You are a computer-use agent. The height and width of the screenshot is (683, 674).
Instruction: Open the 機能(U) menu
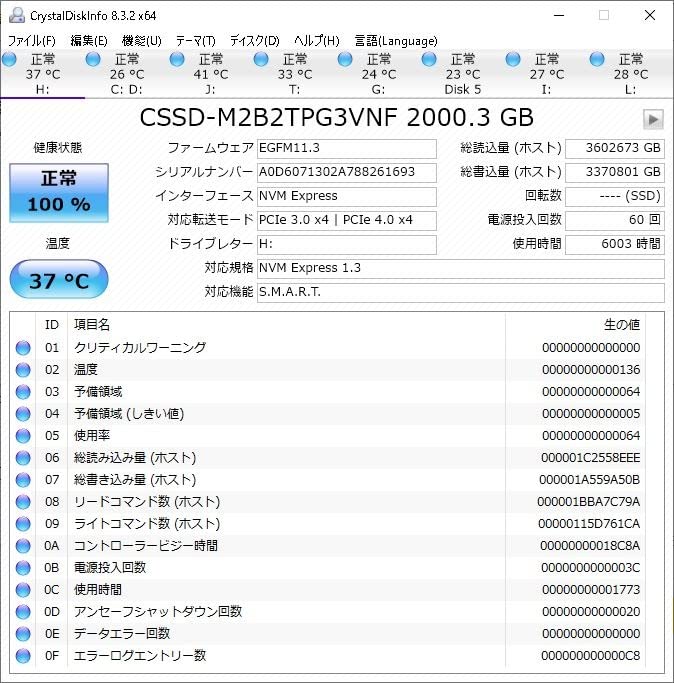[x=142, y=41]
